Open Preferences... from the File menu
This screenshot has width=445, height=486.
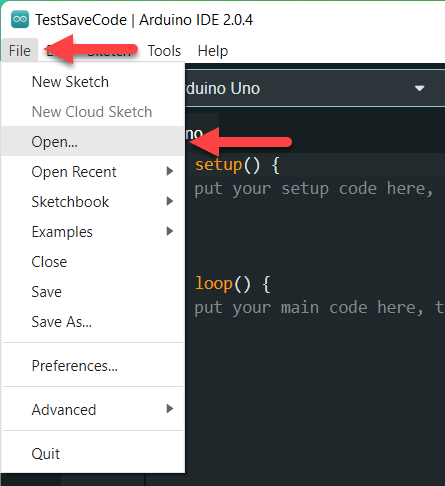[x=93, y=366]
